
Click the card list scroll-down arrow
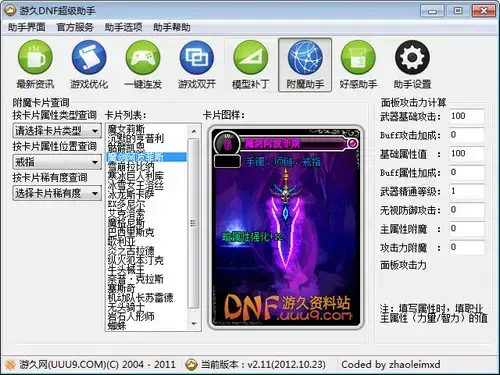pos(194,323)
